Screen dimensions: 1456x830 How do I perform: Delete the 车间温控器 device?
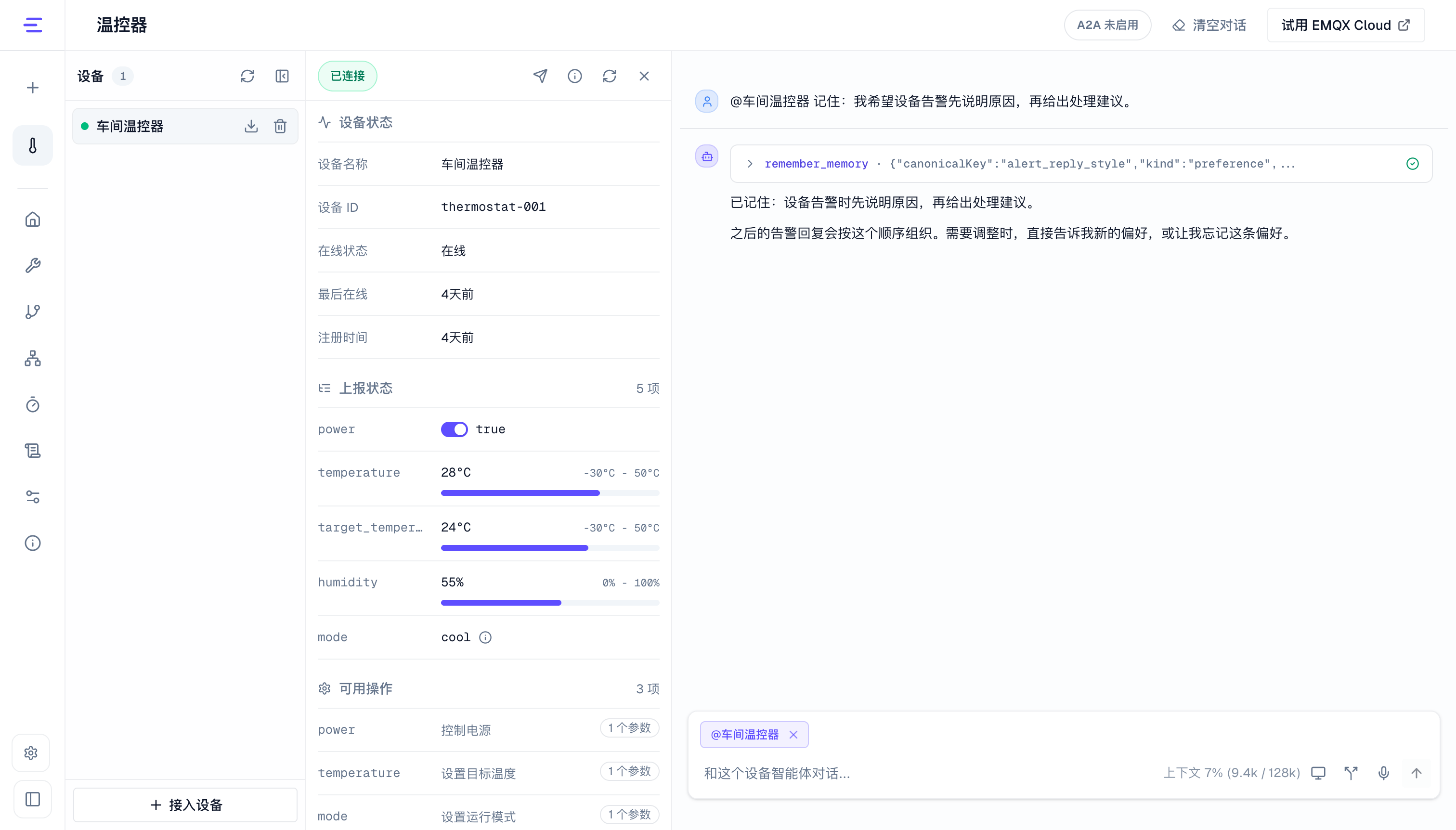click(280, 126)
